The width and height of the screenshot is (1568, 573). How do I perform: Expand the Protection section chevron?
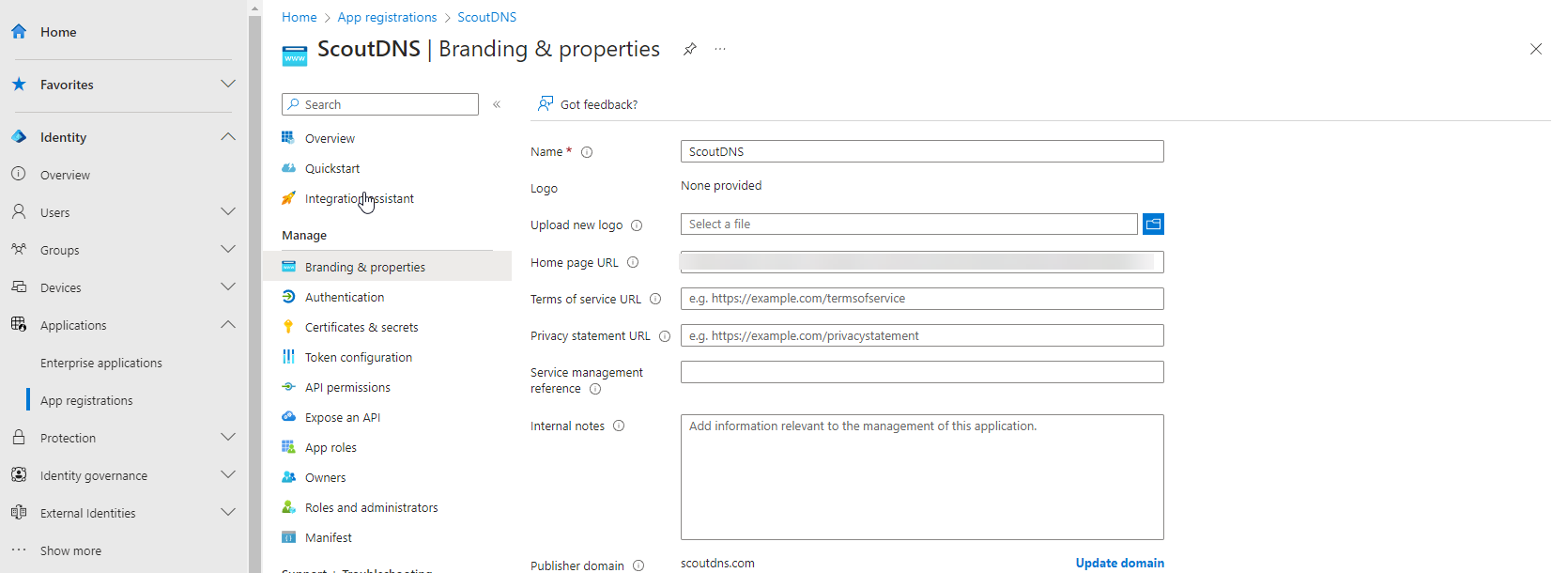point(228,437)
